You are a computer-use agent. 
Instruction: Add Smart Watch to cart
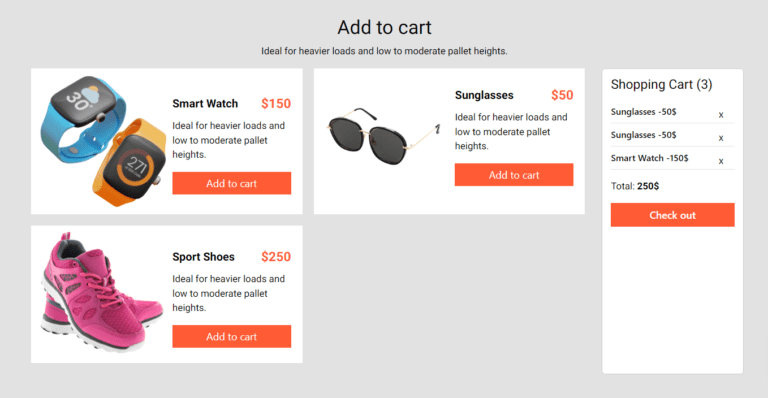[232, 183]
